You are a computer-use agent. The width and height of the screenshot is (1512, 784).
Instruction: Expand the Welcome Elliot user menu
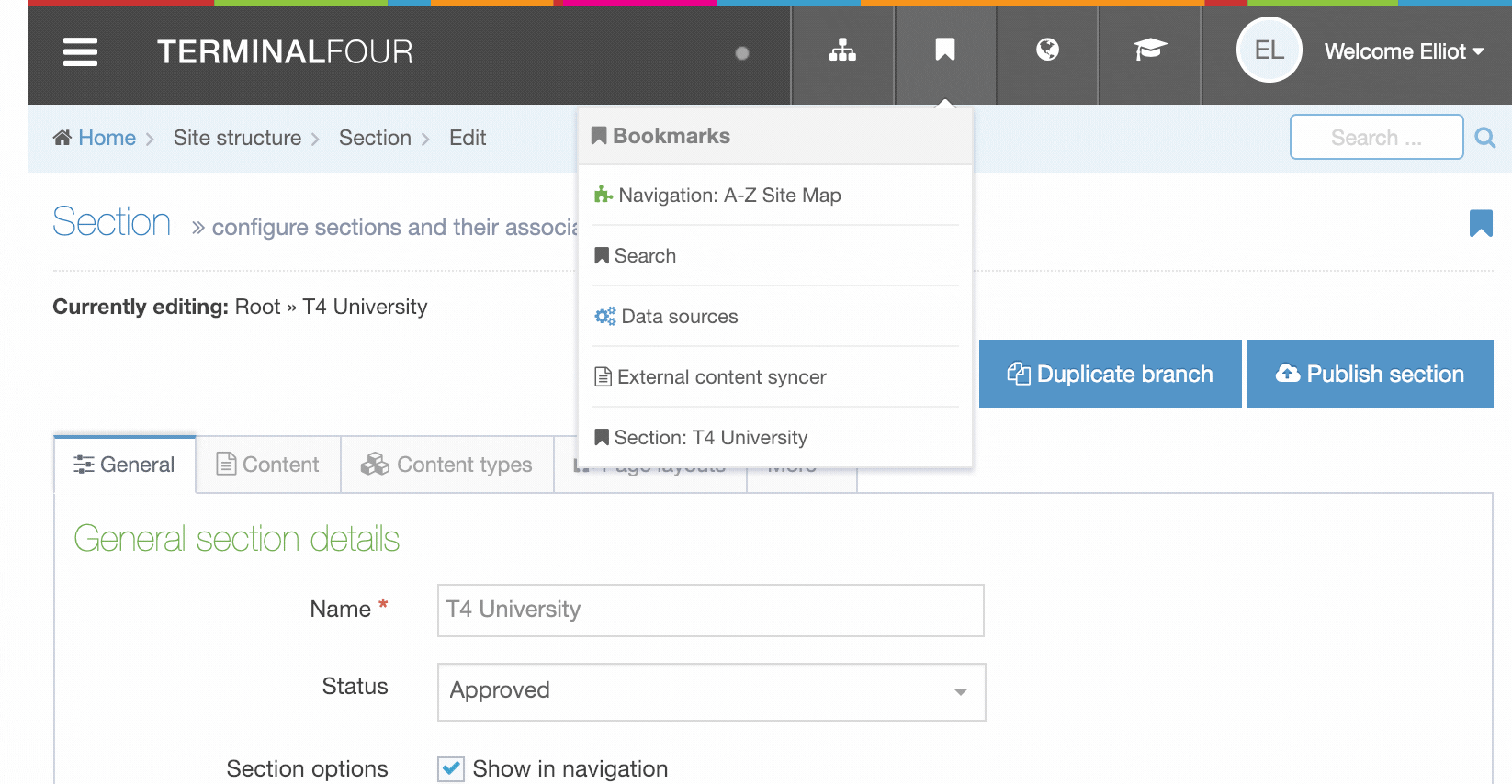pos(1404,52)
